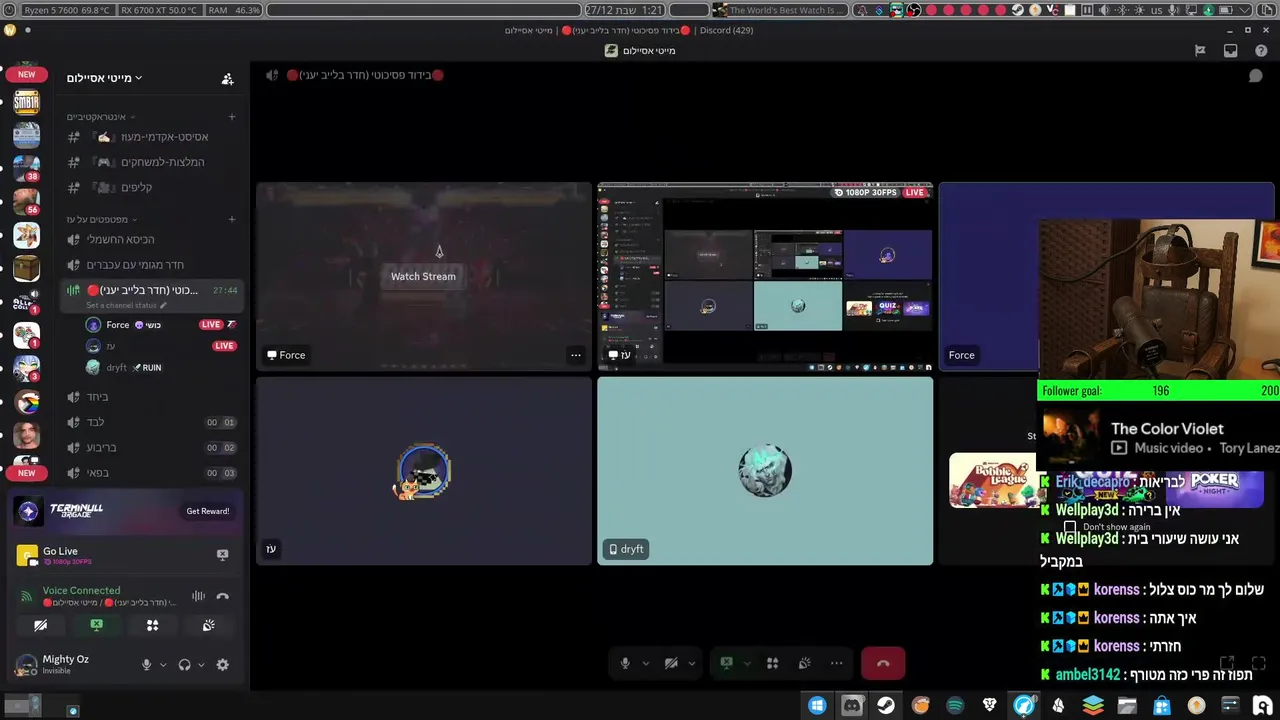Viewport: 1280px width, 720px height.
Task: Open activities icon in the voice panel
Action: coord(152,625)
